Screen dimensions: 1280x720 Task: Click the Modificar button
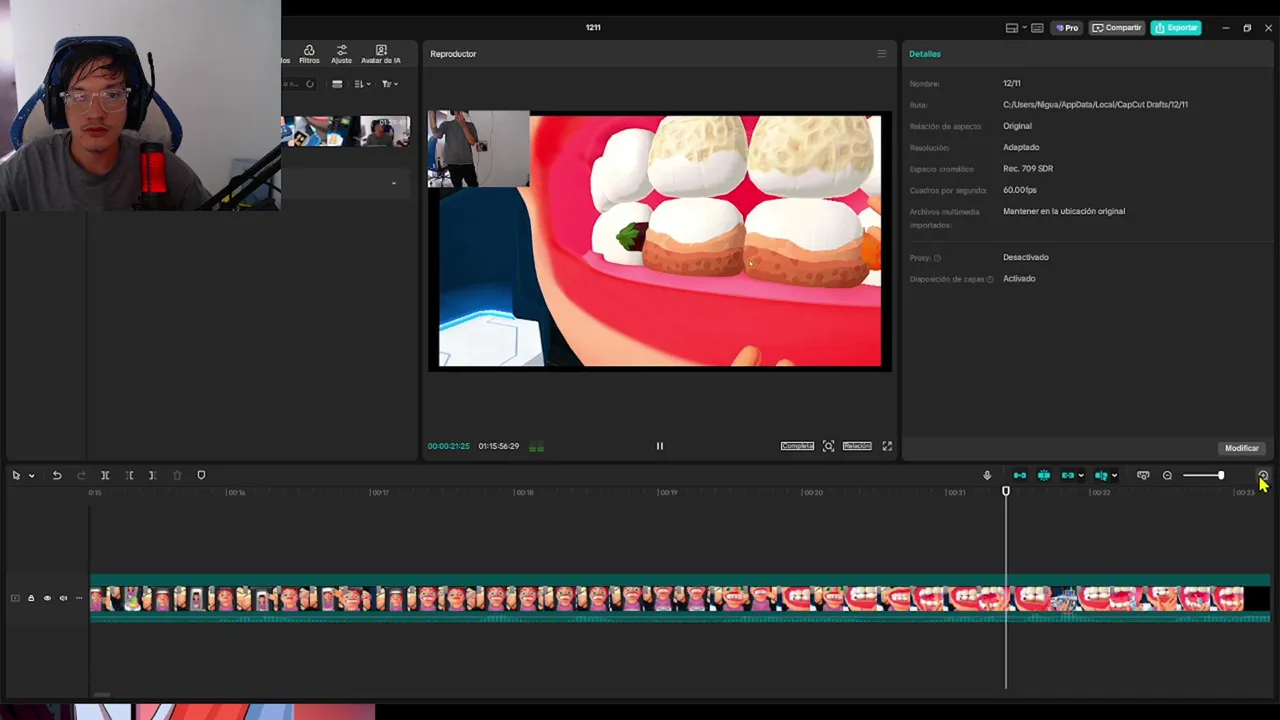[1242, 448]
